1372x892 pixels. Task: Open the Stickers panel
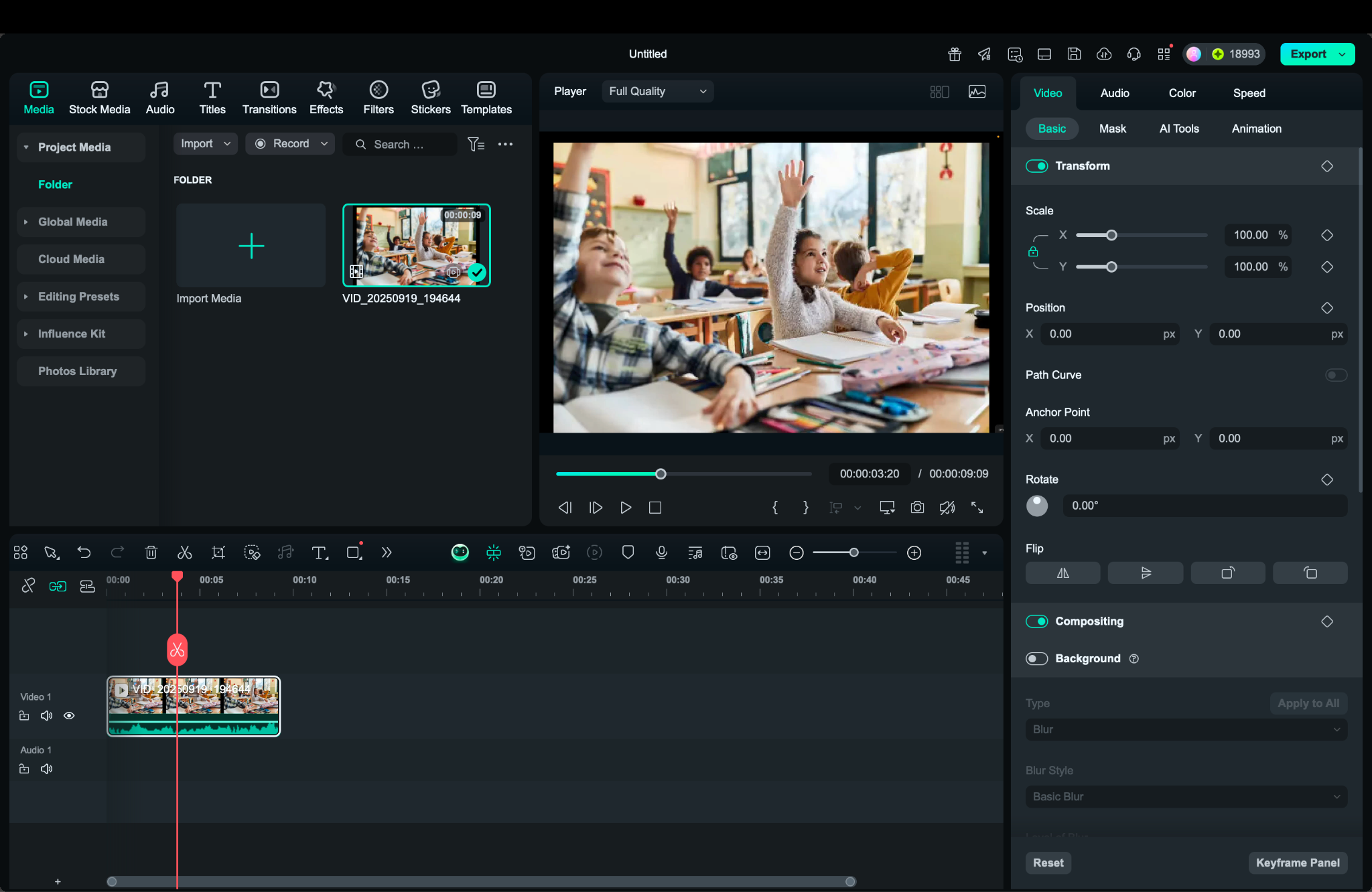pyautogui.click(x=431, y=98)
